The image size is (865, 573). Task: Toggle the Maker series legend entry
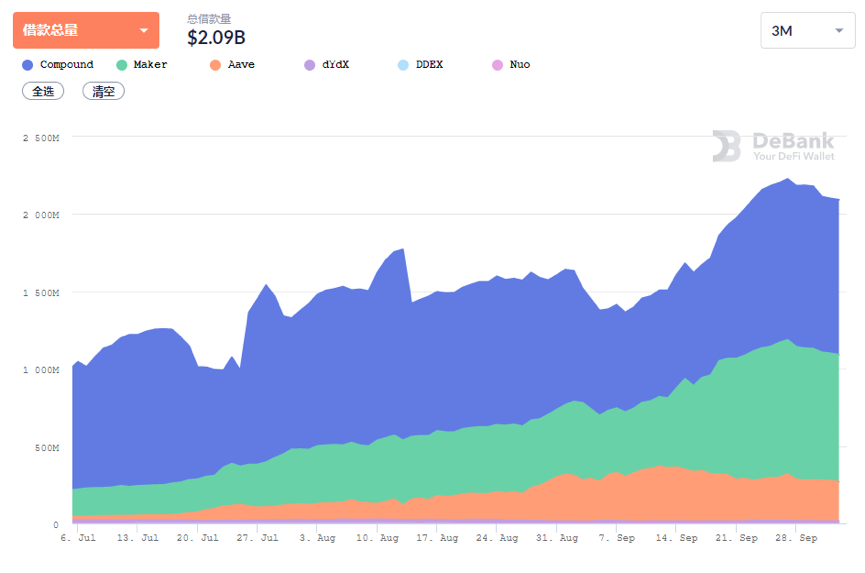[142, 65]
